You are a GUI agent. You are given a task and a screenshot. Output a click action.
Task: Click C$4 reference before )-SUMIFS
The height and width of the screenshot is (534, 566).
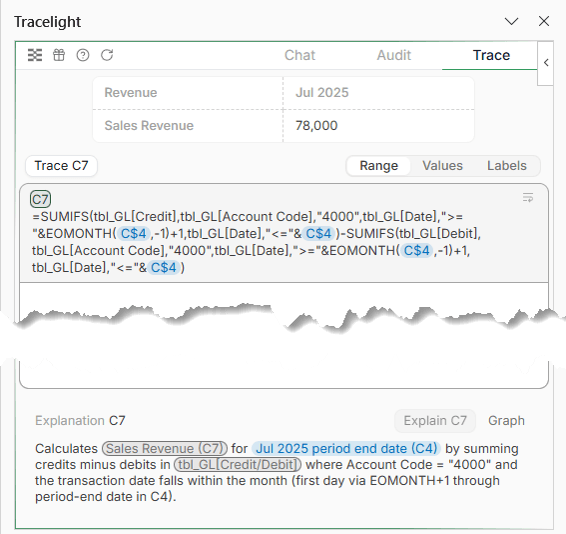(319, 234)
